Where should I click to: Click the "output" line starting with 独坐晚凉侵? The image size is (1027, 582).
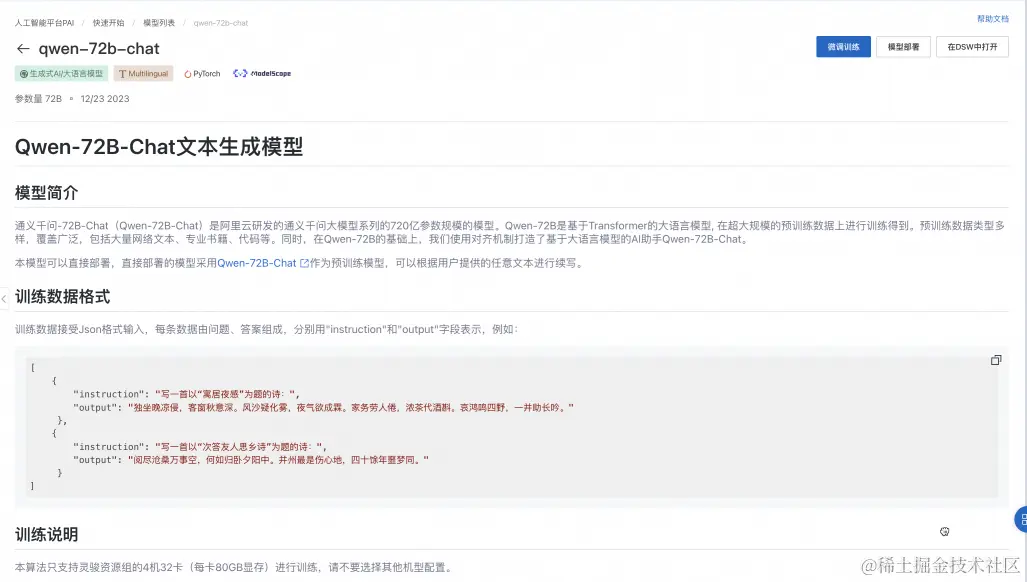(323, 407)
